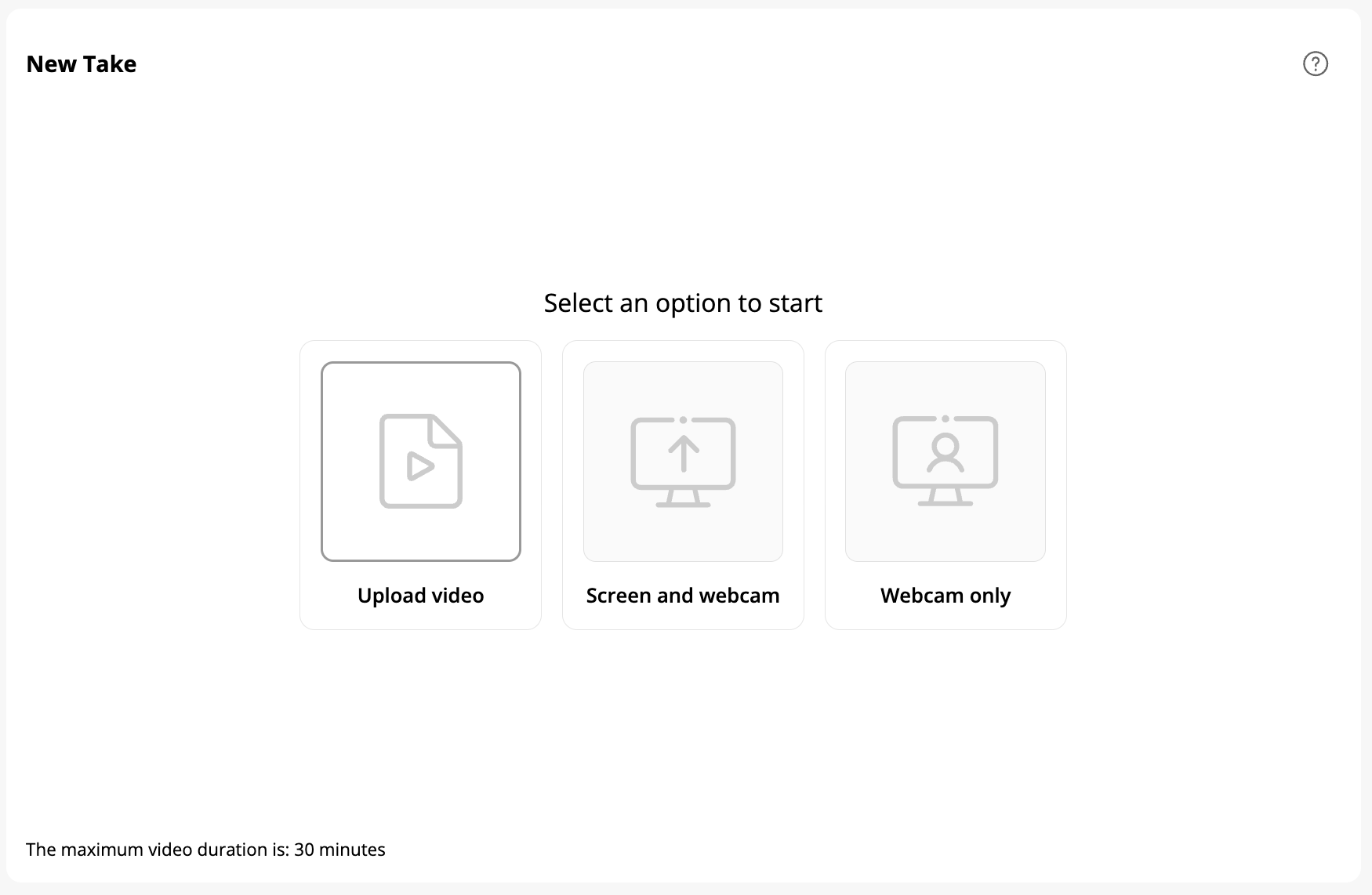Click the monitor stand of the screen-share icon
Image resolution: width=1372 pixels, height=895 pixels.
click(x=683, y=499)
